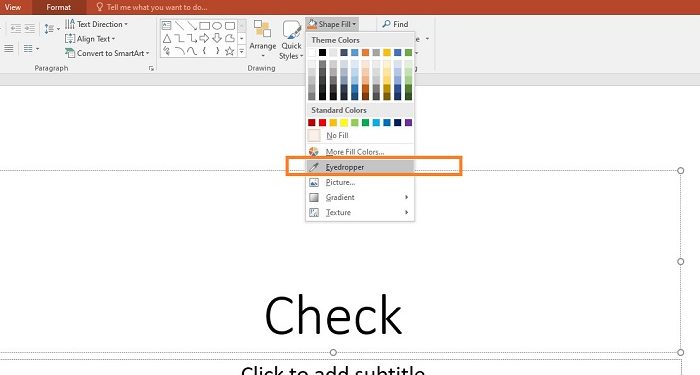Image resolution: width=700 pixels, height=375 pixels.
Task: Pick the orange theme color
Action: click(x=365, y=53)
